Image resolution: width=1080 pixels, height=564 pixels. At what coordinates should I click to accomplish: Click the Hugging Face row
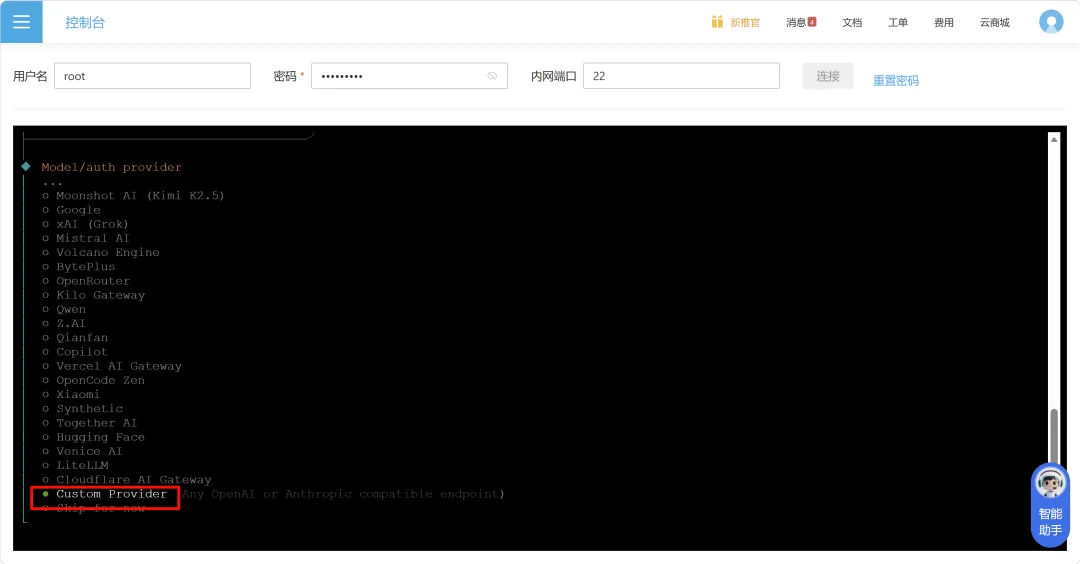point(94,437)
